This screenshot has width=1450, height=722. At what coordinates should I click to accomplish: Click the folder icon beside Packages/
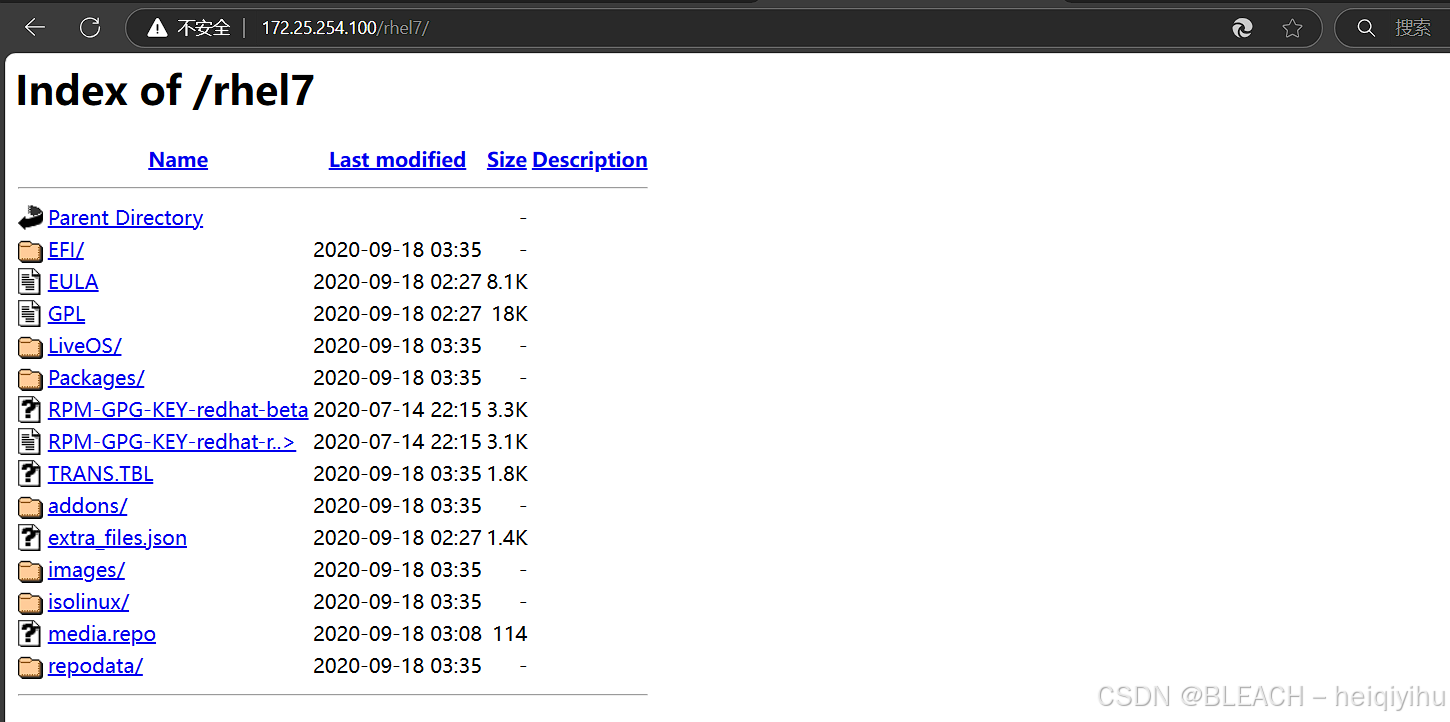[x=31, y=378]
